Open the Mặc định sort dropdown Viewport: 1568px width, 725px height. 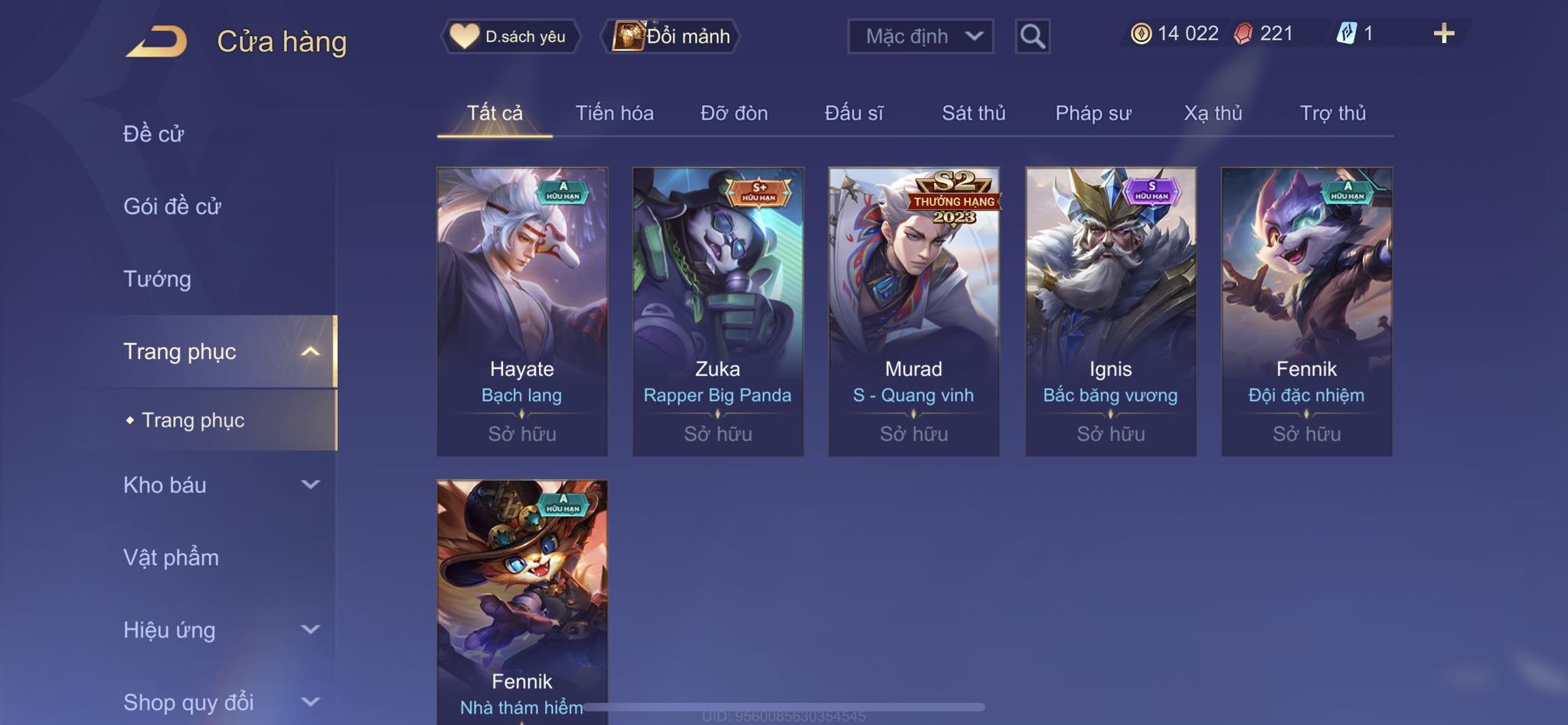[x=920, y=36]
